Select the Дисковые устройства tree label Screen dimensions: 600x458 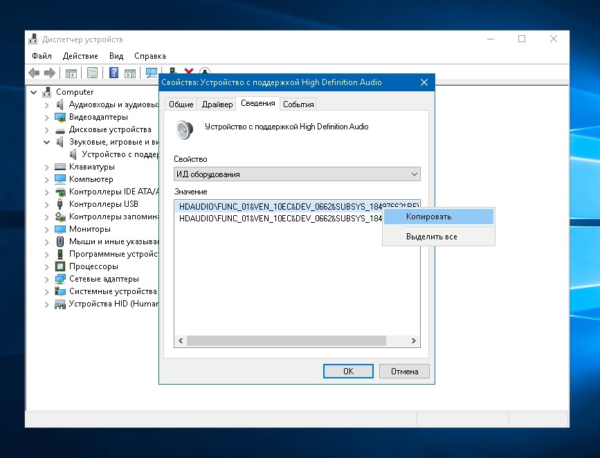tap(110, 129)
